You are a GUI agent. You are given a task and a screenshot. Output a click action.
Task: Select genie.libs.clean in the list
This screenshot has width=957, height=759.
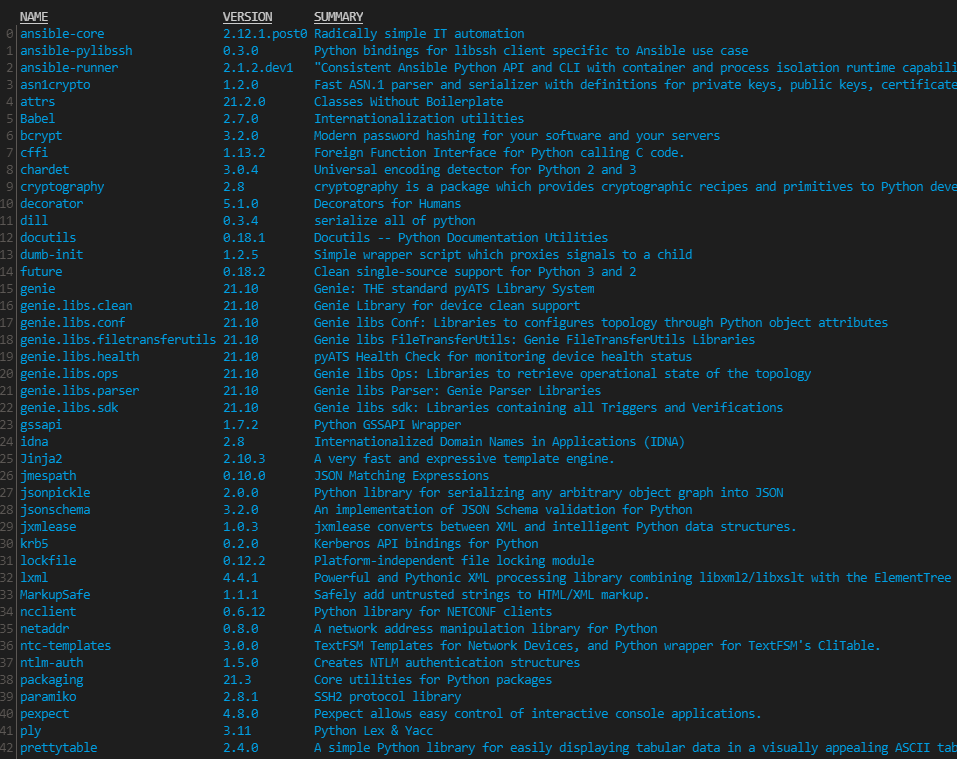[x=76, y=306]
